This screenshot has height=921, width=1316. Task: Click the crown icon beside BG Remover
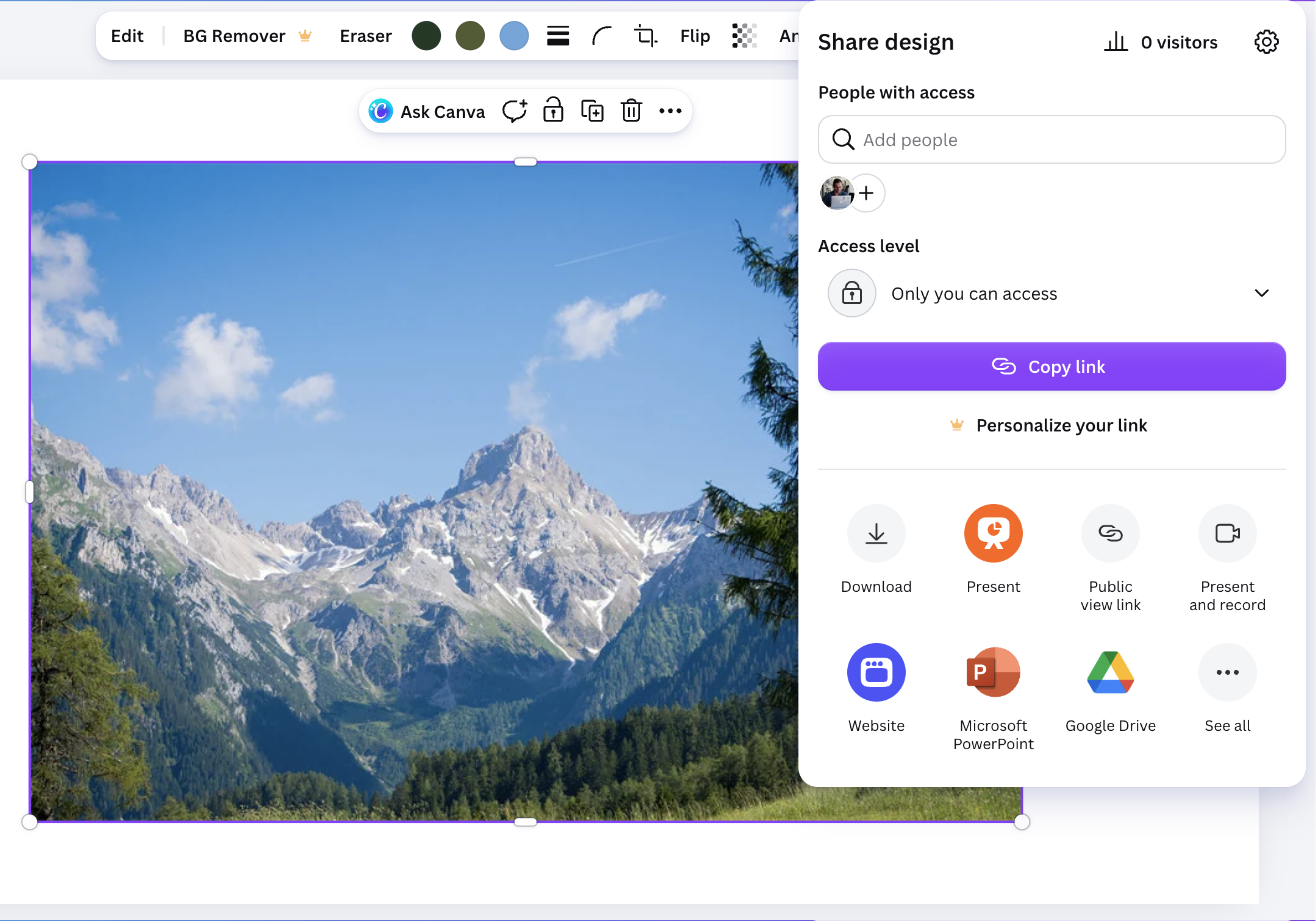click(305, 36)
